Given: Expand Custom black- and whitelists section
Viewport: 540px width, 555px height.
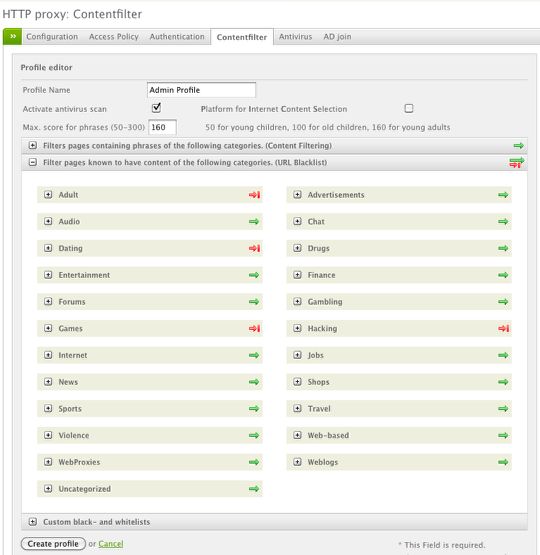Looking at the screenshot, I should 33,522.
